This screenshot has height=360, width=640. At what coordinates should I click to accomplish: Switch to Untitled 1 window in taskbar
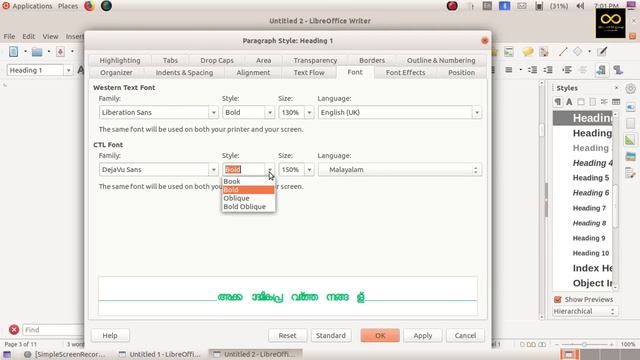click(x=160, y=354)
